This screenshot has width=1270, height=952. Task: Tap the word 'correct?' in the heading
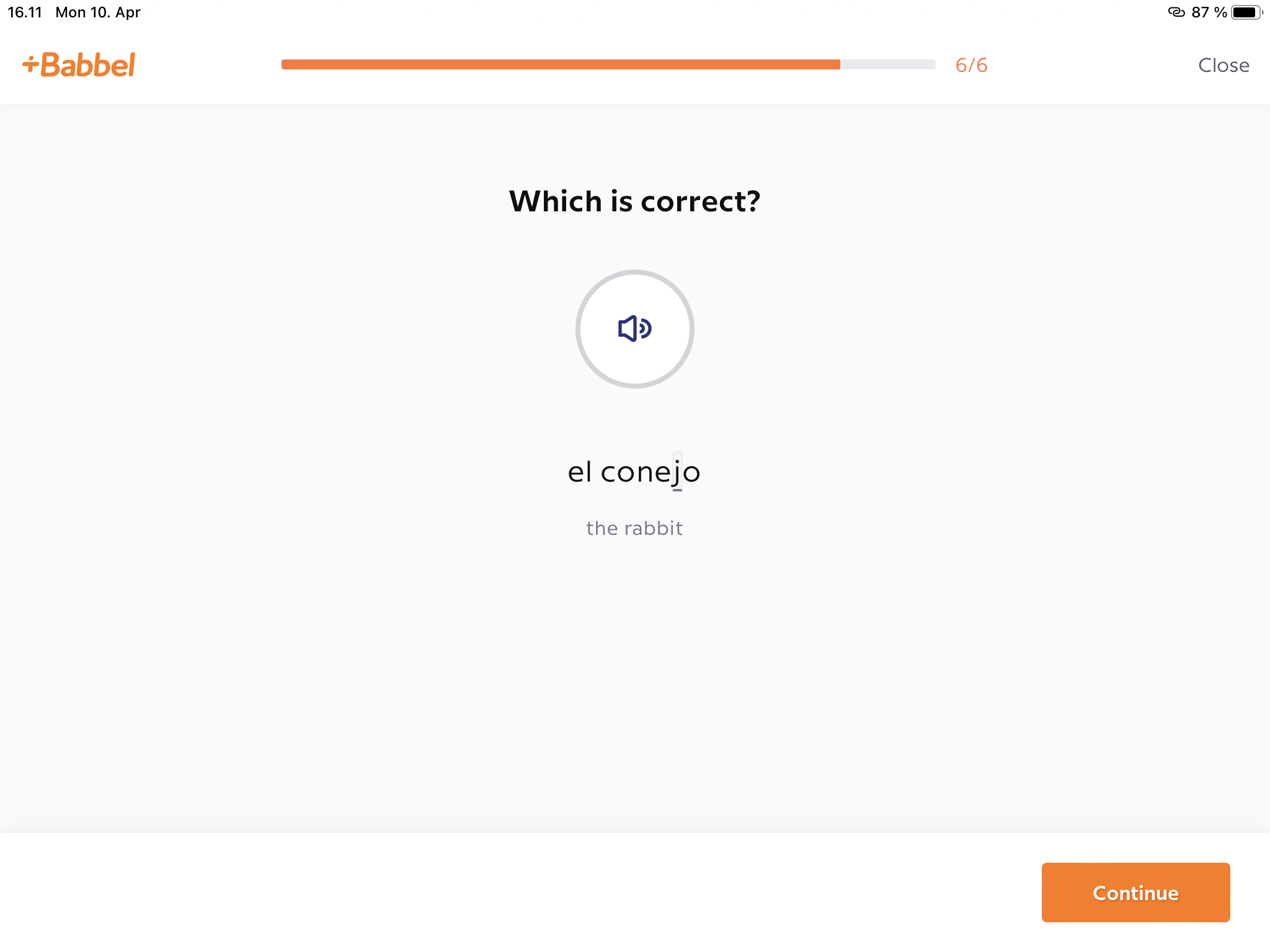pyautogui.click(x=700, y=201)
